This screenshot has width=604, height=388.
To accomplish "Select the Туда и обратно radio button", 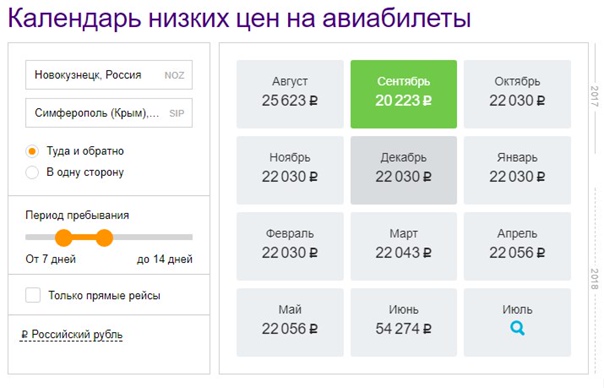I will 32,151.
